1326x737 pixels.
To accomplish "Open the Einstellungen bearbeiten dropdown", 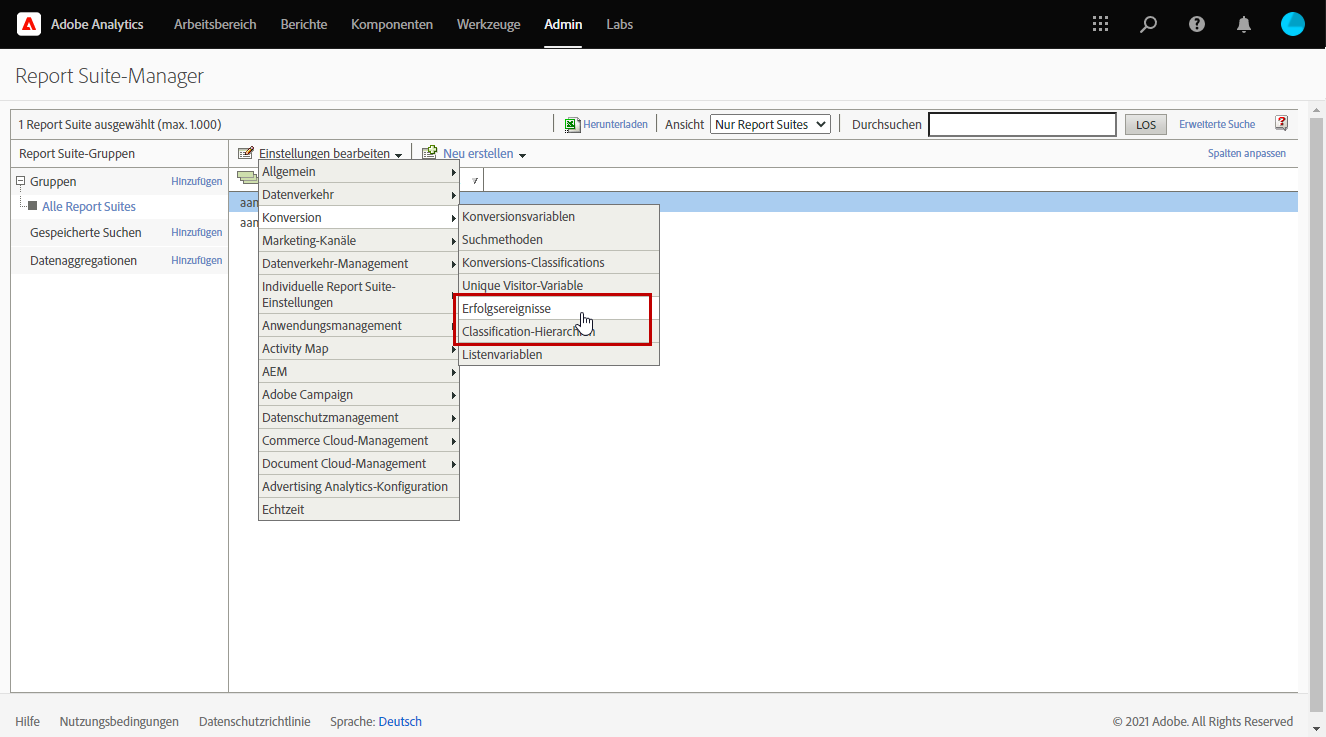I will coord(330,154).
